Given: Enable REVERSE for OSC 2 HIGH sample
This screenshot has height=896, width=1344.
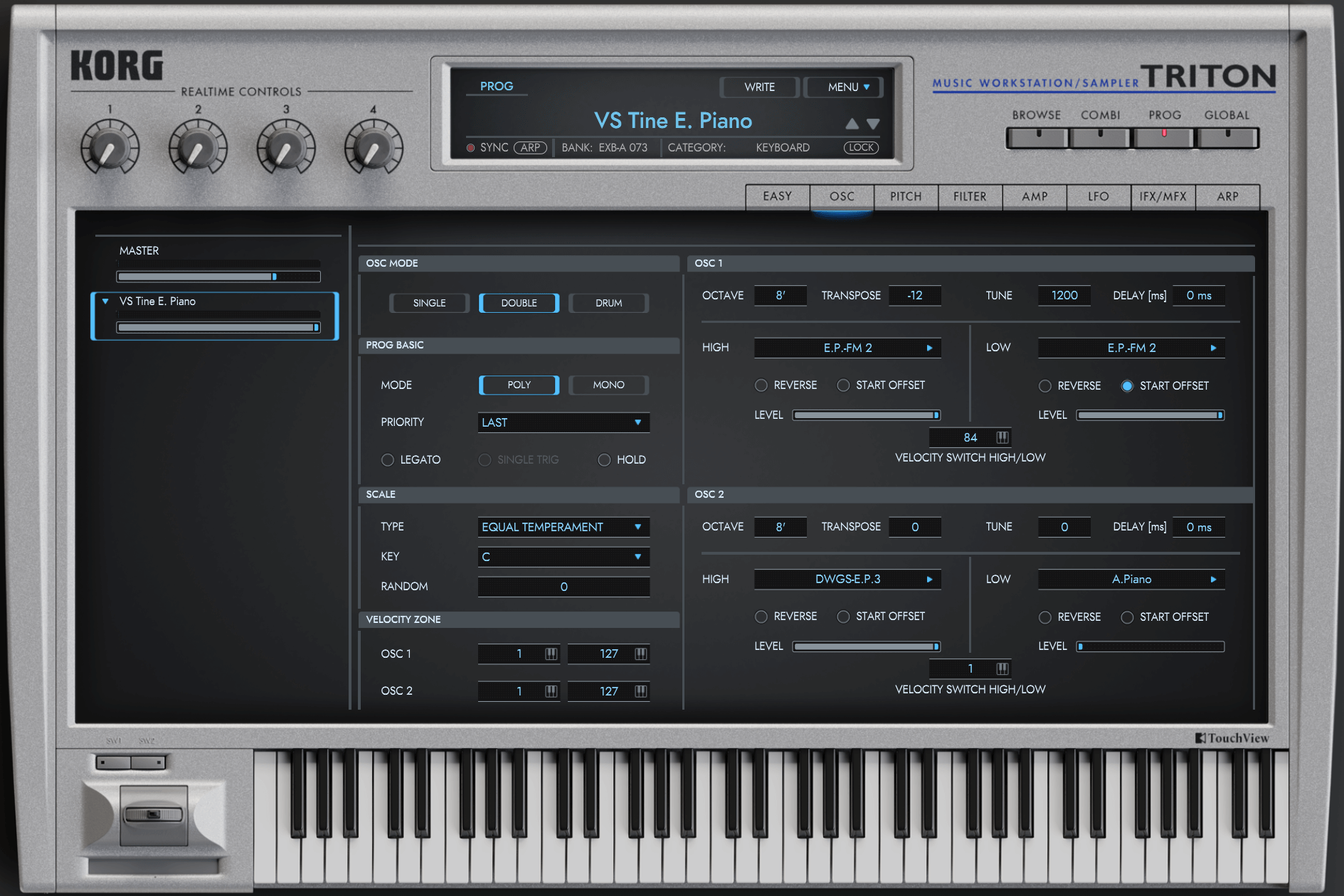Looking at the screenshot, I should [x=761, y=617].
